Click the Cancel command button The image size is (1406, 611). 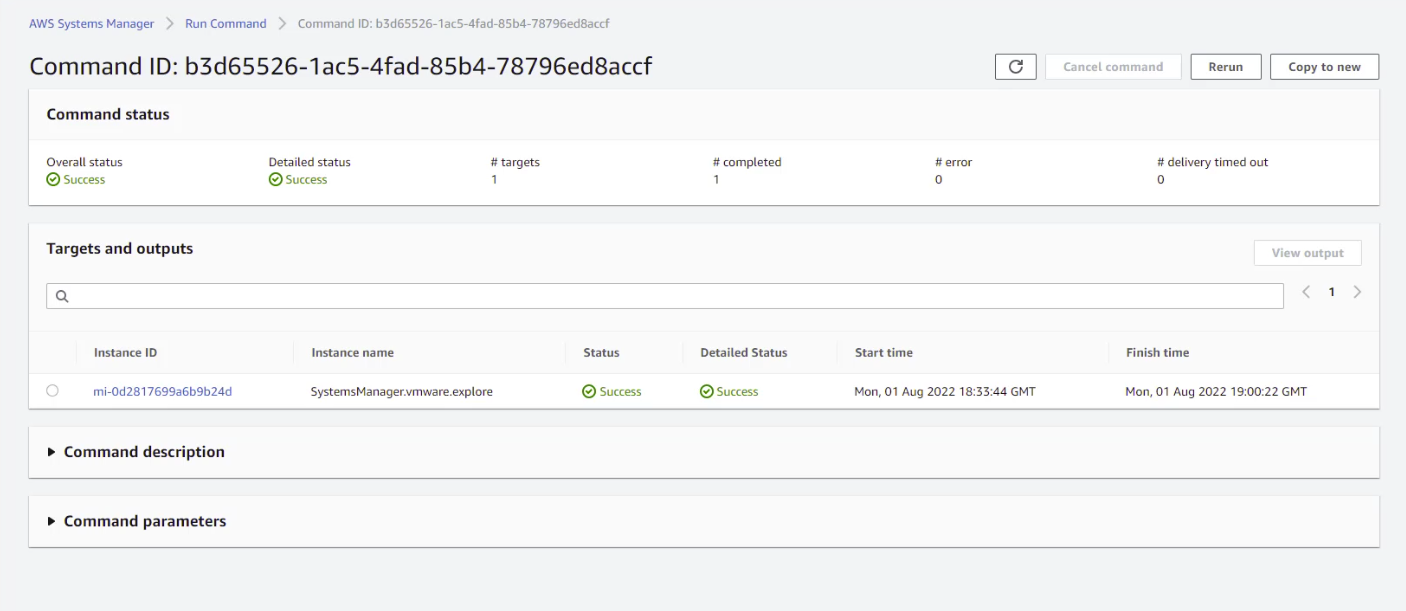pos(1113,66)
